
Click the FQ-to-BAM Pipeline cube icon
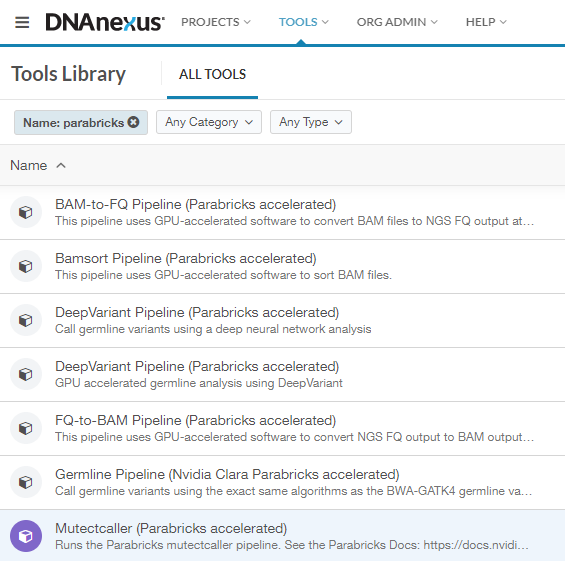point(26,428)
